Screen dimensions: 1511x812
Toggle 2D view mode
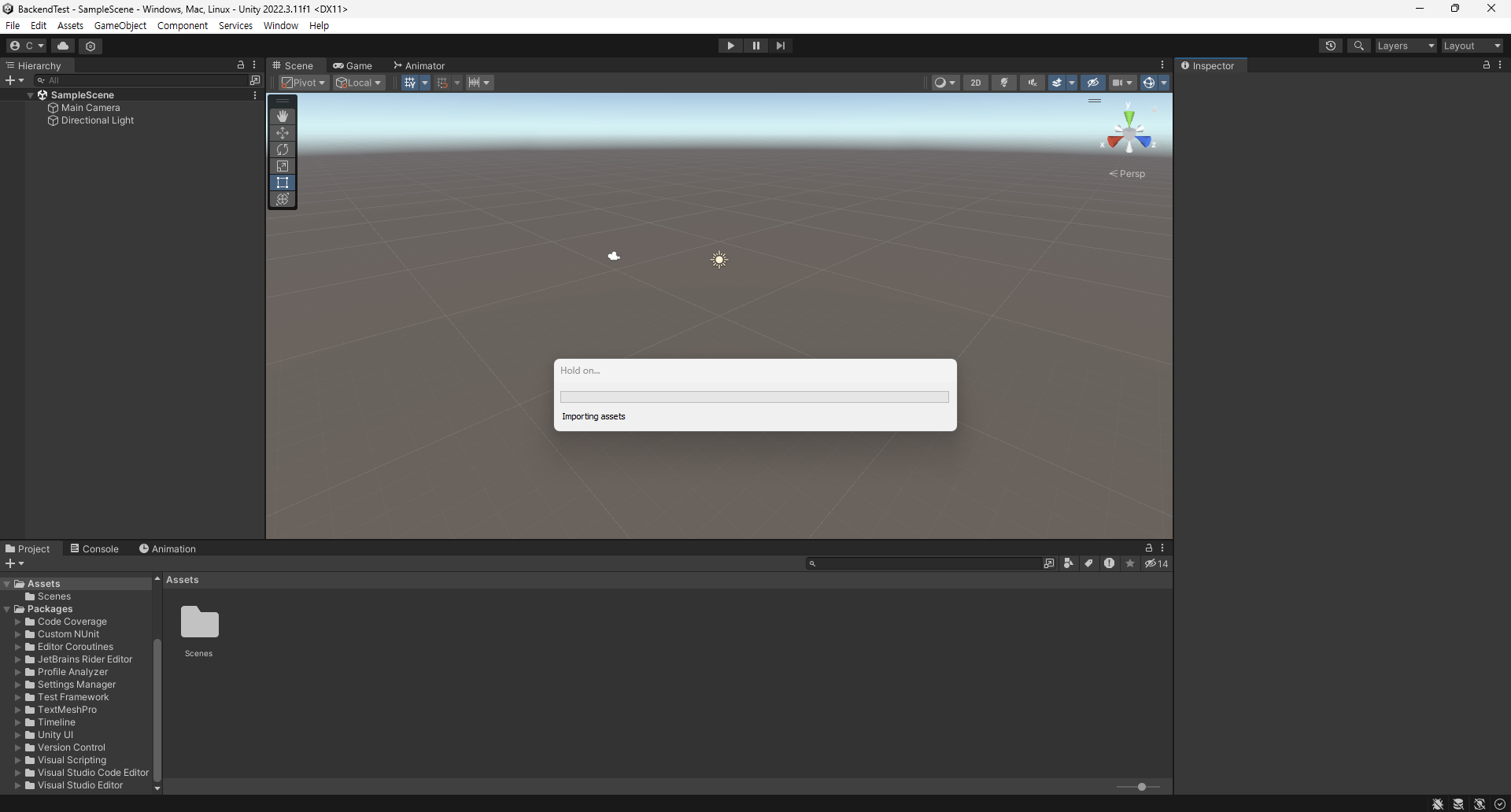[x=976, y=83]
